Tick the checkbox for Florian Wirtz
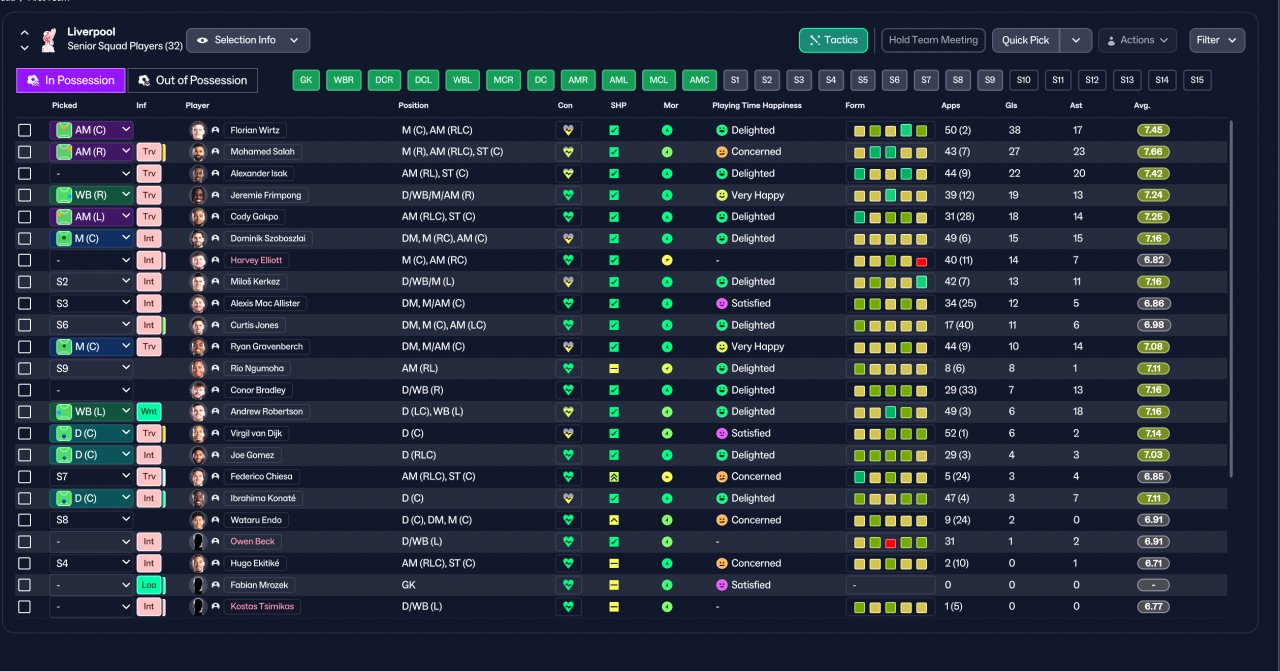 pos(25,130)
